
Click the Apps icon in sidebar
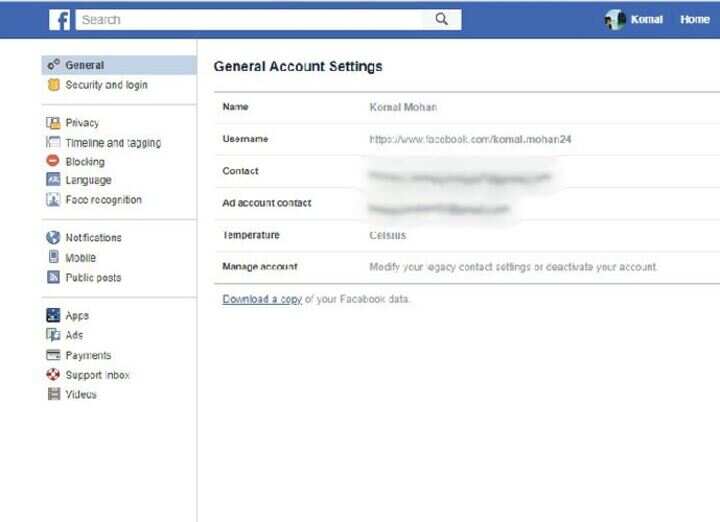click(53, 315)
